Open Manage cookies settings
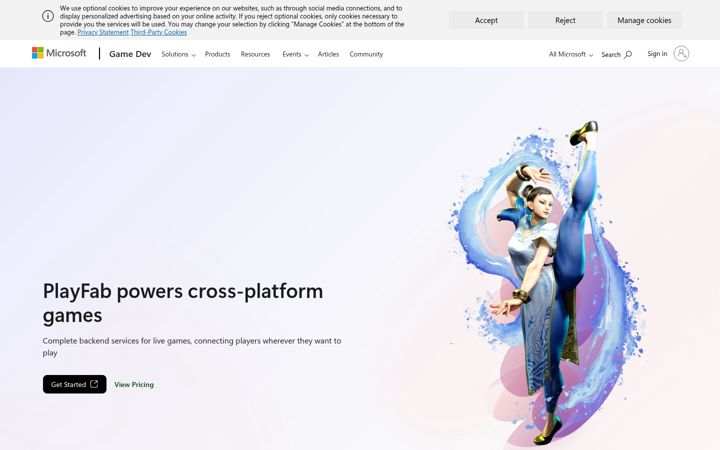Image resolution: width=720 pixels, height=450 pixels. 644,20
